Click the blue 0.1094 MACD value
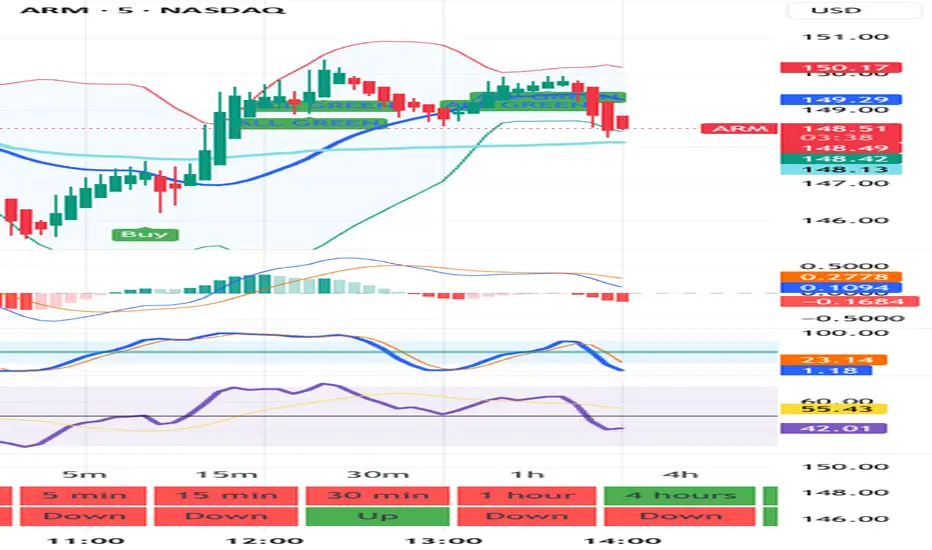The width and height of the screenshot is (932, 550). (x=841, y=288)
